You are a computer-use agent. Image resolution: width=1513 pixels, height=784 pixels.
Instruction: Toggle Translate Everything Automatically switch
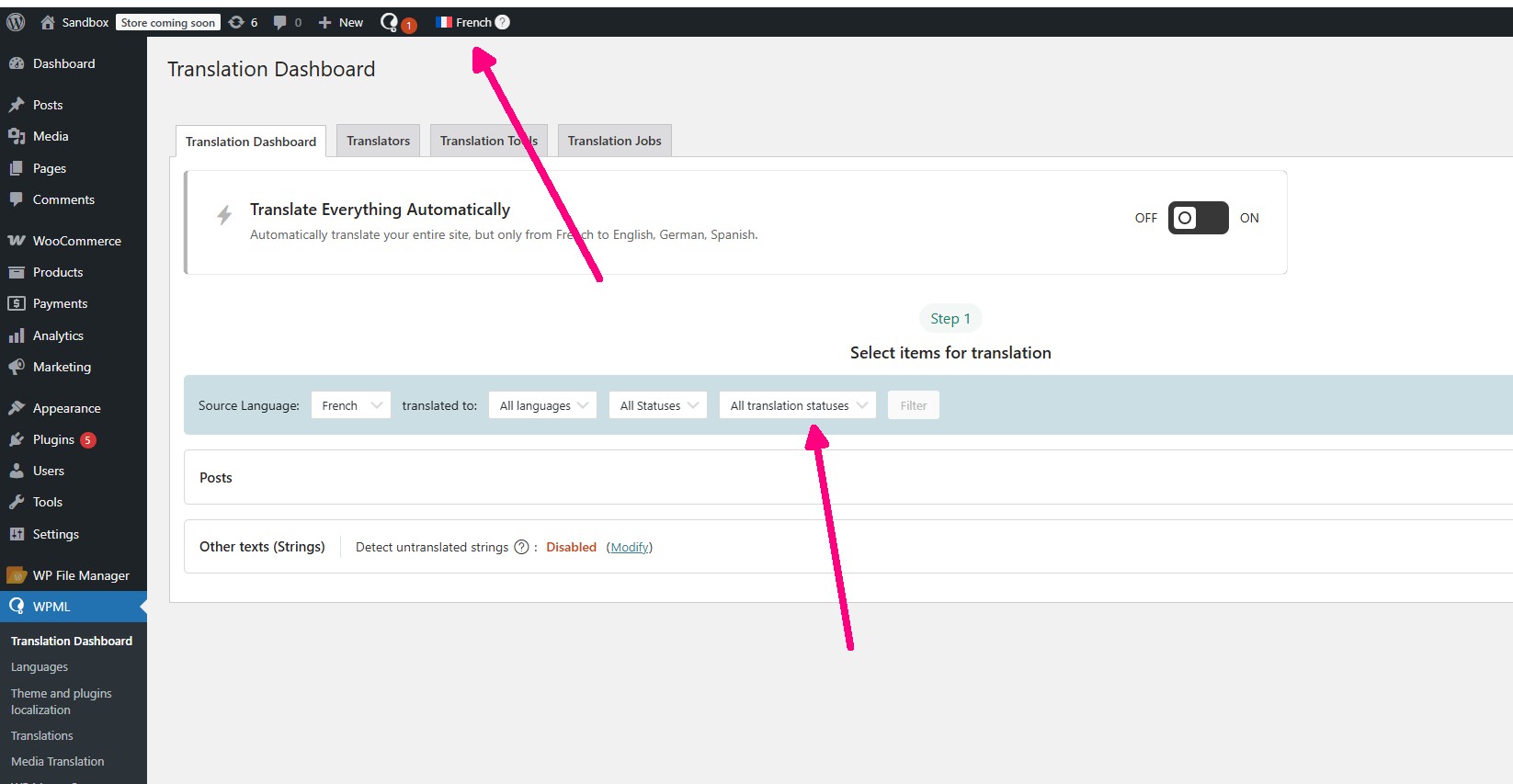(1198, 218)
